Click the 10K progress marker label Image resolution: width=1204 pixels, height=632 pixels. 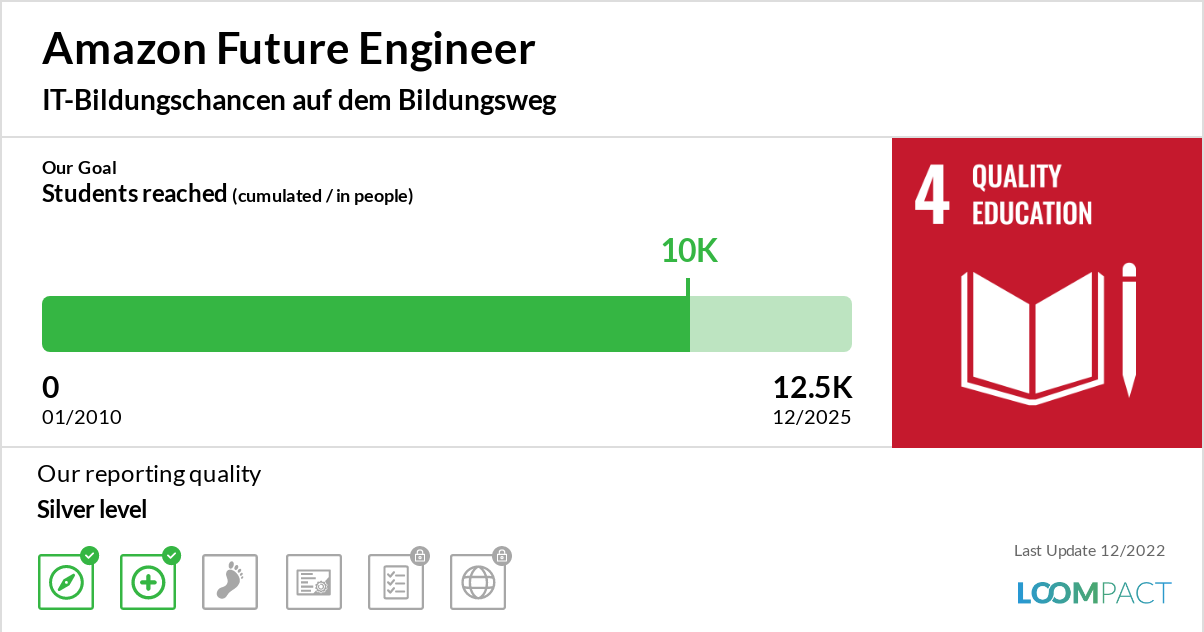pos(689,251)
